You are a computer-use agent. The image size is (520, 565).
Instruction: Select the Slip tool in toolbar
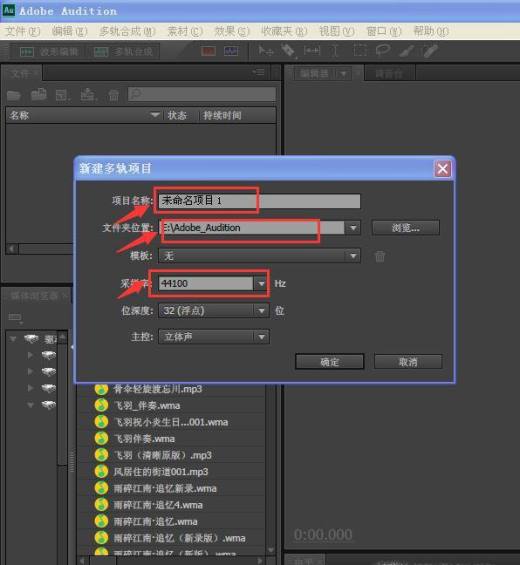(312, 51)
